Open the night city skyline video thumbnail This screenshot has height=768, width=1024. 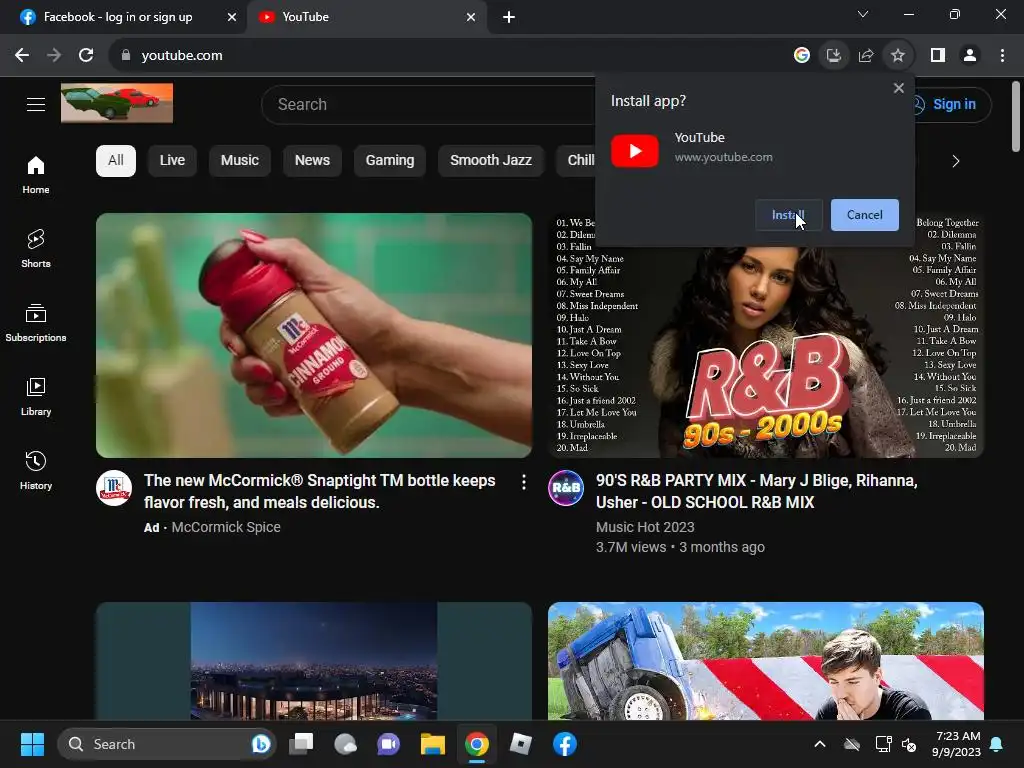tap(314, 661)
